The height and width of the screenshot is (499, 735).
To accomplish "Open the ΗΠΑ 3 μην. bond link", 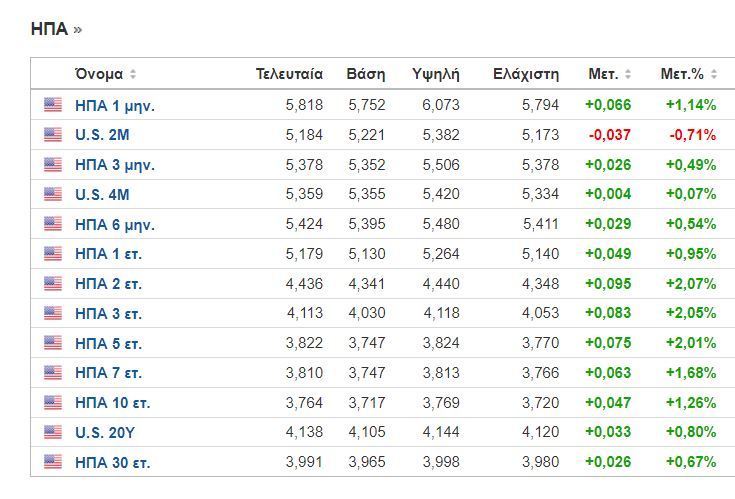I will 114,165.
